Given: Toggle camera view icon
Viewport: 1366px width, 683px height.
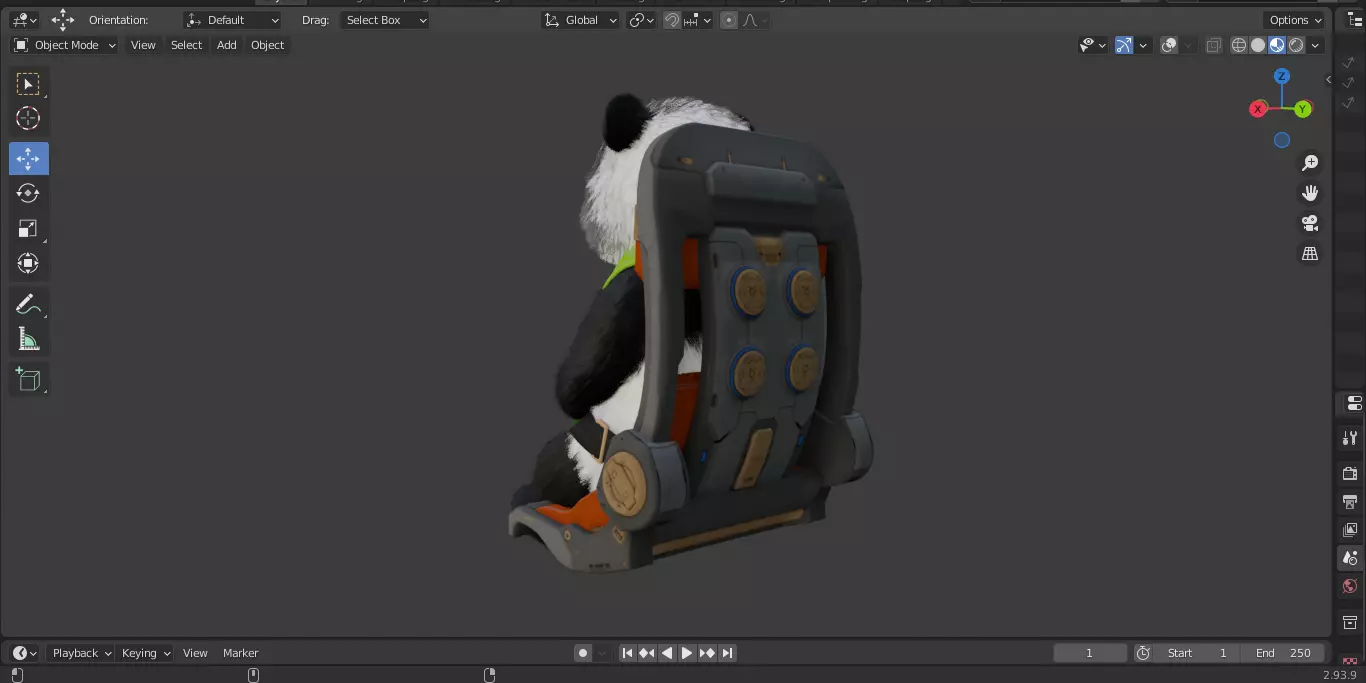Looking at the screenshot, I should tap(1310, 223).
